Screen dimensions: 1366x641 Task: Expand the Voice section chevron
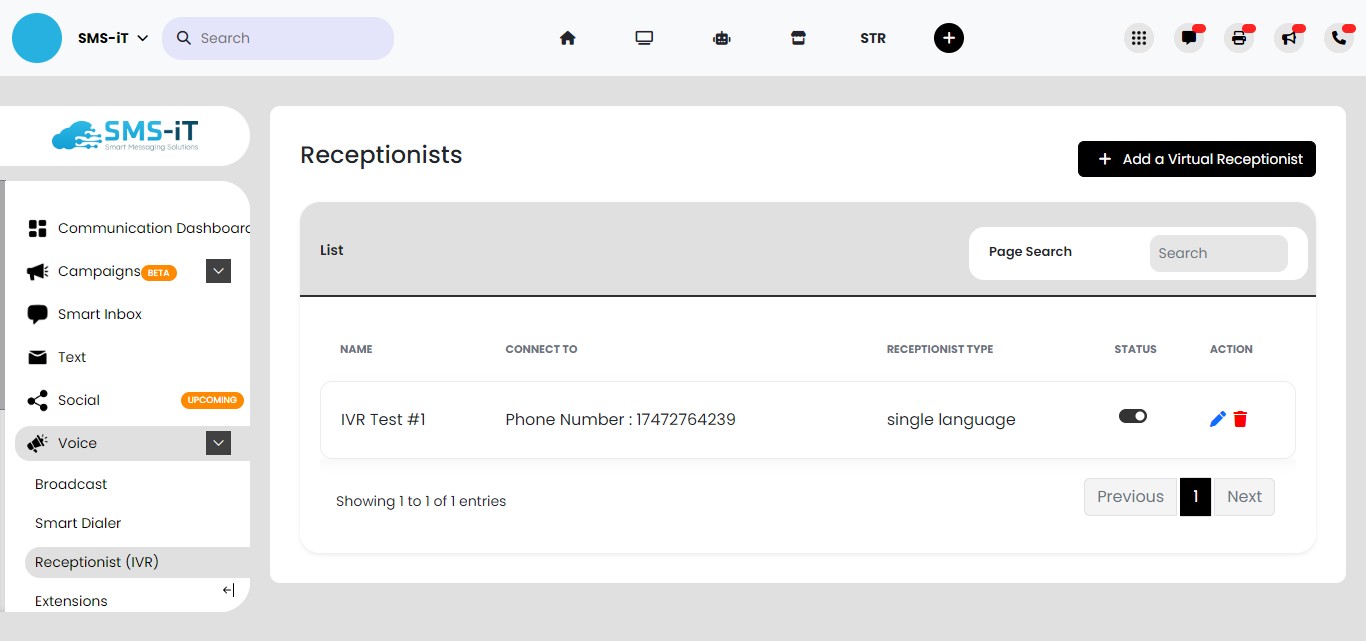pos(218,443)
